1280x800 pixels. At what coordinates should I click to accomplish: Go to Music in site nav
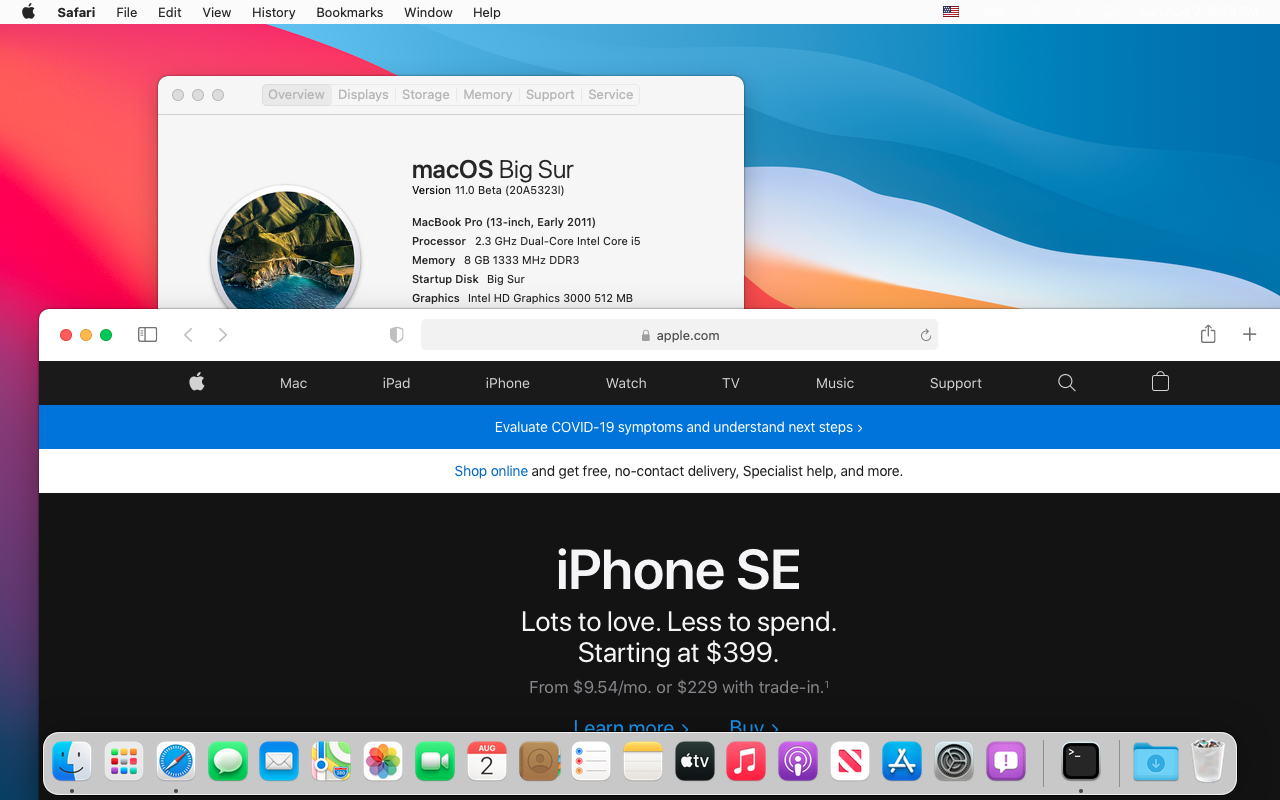[835, 383]
